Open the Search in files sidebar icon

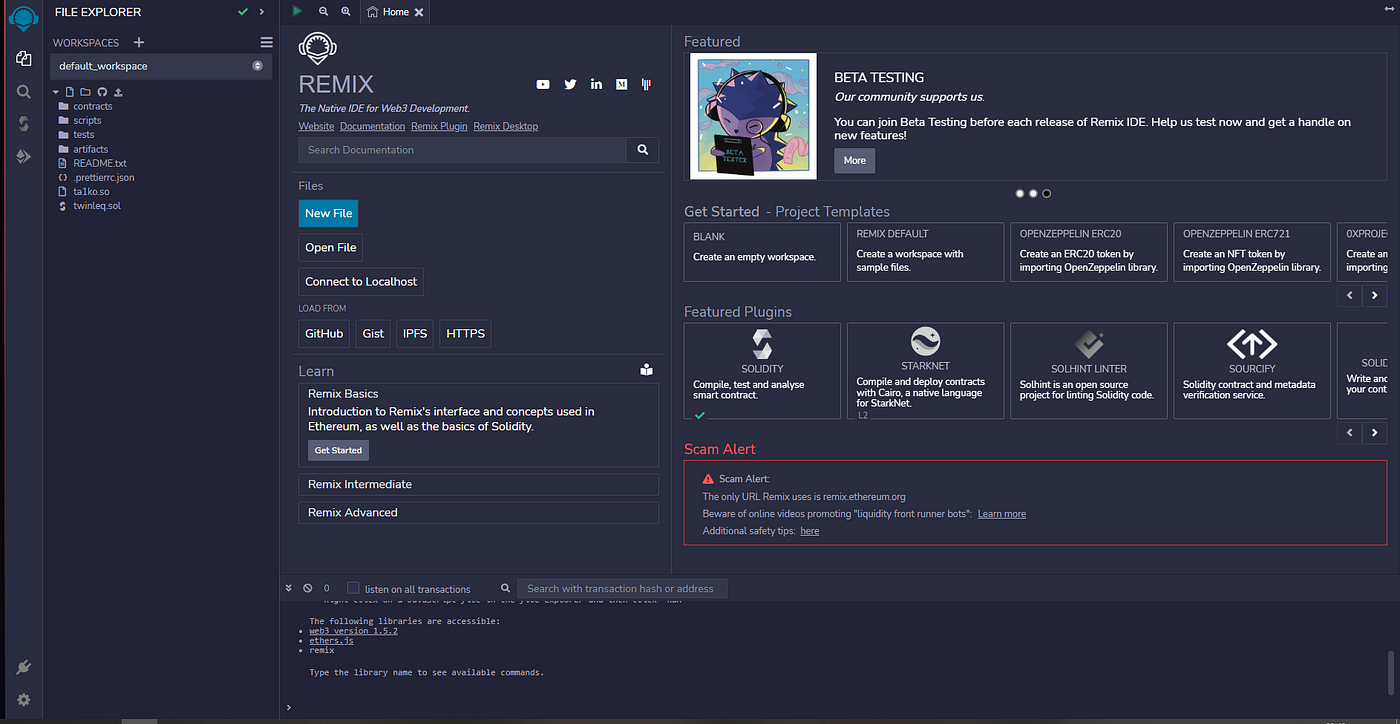[x=24, y=91]
